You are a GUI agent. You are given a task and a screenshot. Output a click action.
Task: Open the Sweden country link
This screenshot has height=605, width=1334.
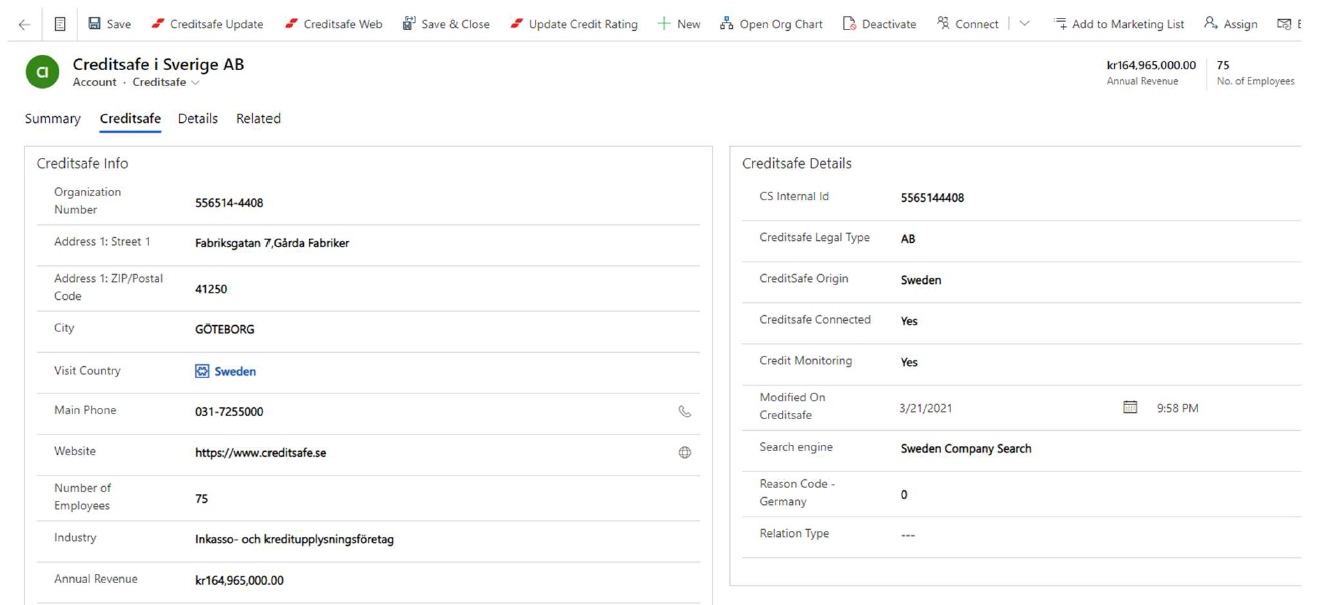(x=235, y=372)
